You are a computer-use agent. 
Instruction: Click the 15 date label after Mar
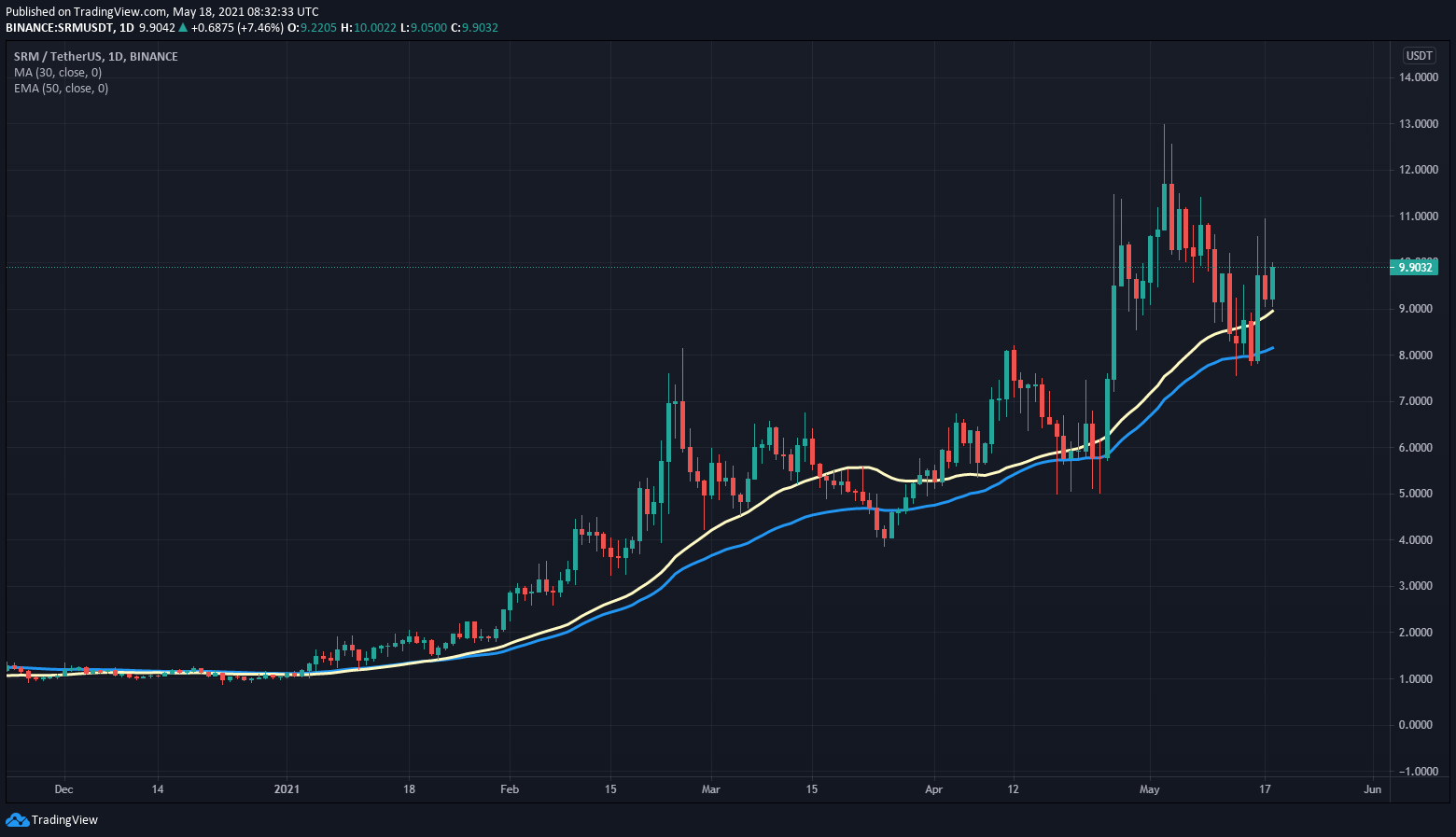pos(812,789)
